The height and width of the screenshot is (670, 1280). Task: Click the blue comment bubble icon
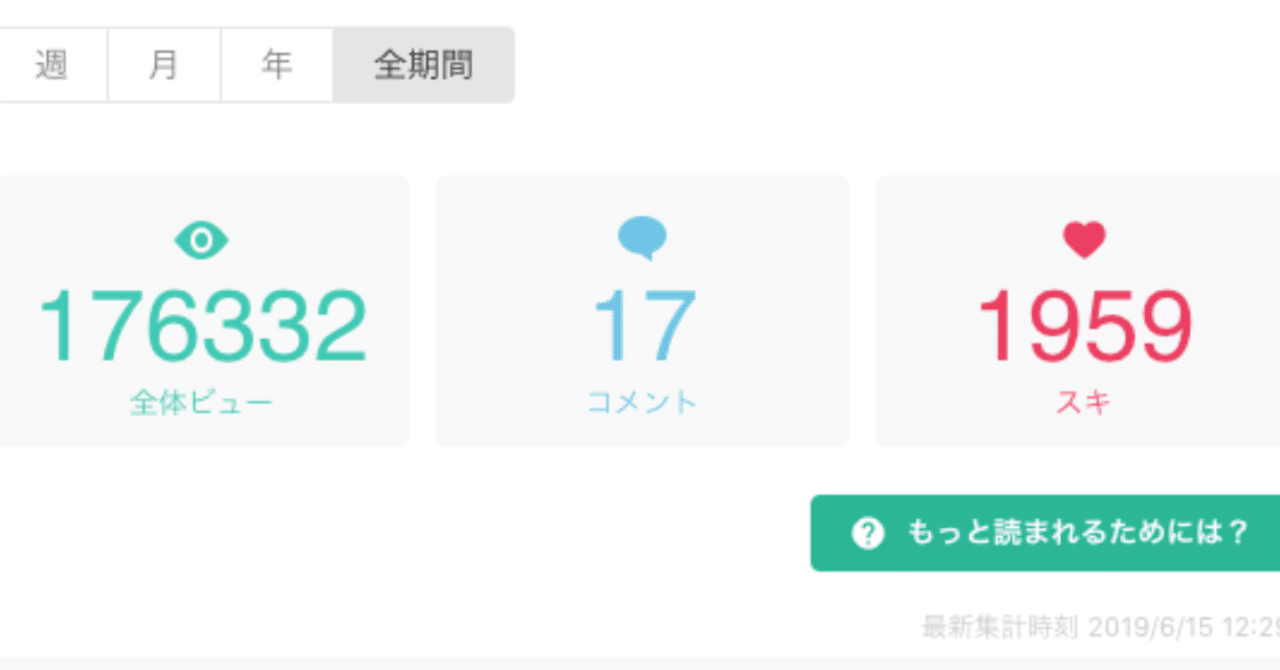pos(642,239)
